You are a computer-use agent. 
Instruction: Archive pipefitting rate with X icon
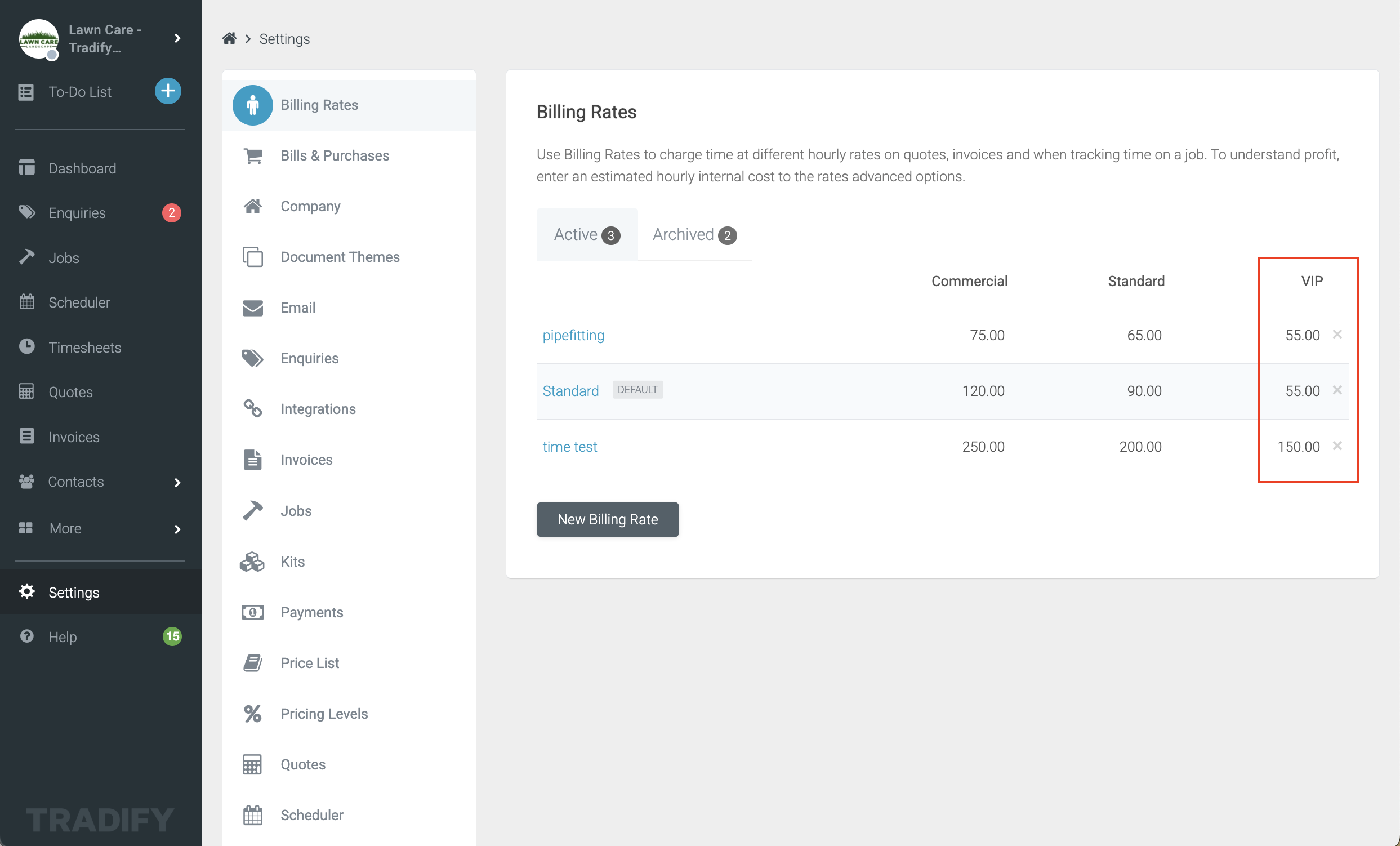point(1337,334)
